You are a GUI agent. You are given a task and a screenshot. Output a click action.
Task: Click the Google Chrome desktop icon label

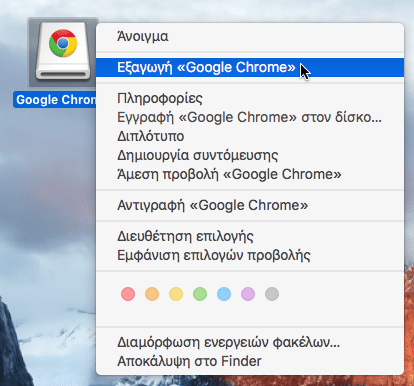[55, 100]
